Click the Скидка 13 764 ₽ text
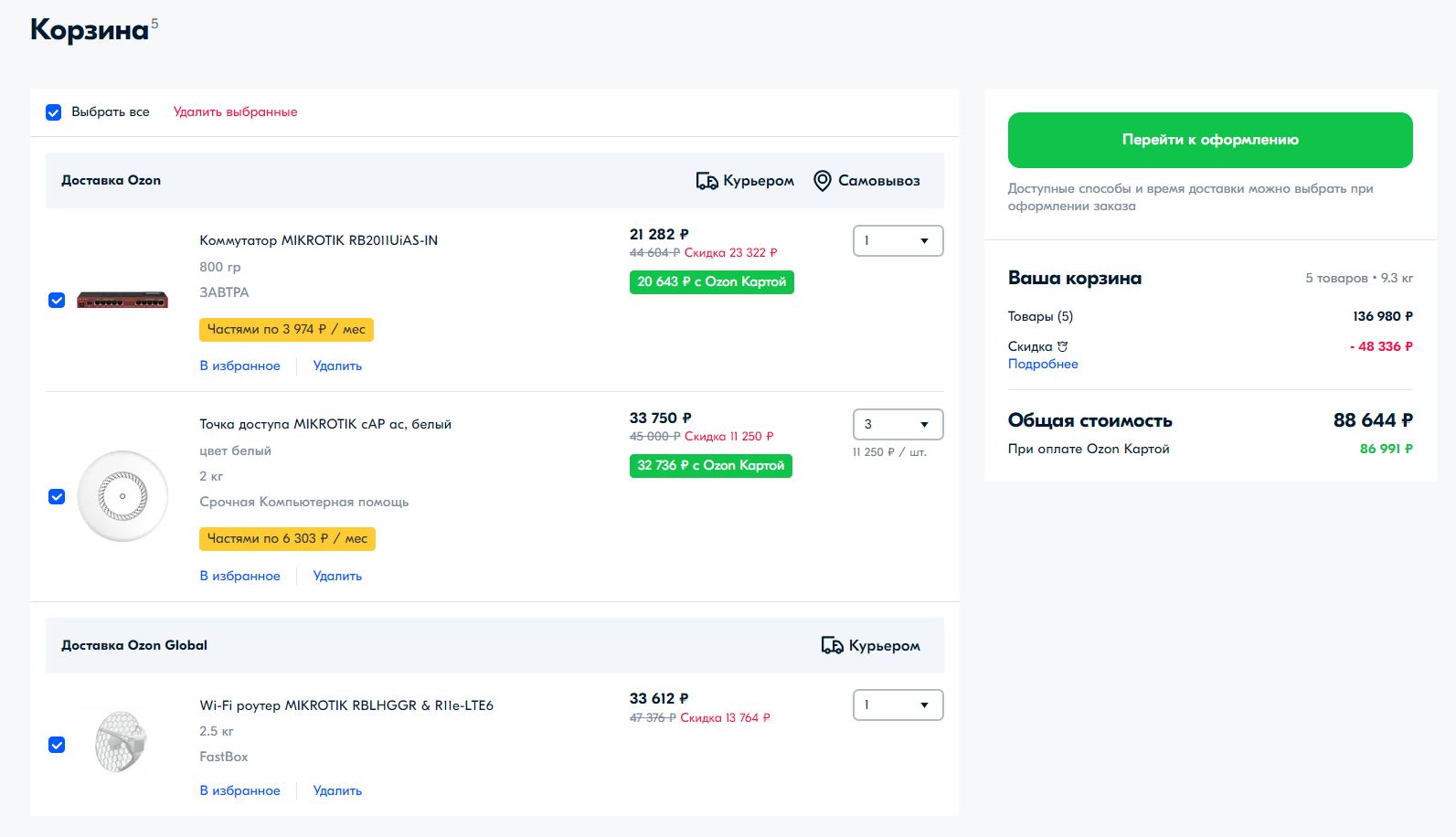 (725, 718)
